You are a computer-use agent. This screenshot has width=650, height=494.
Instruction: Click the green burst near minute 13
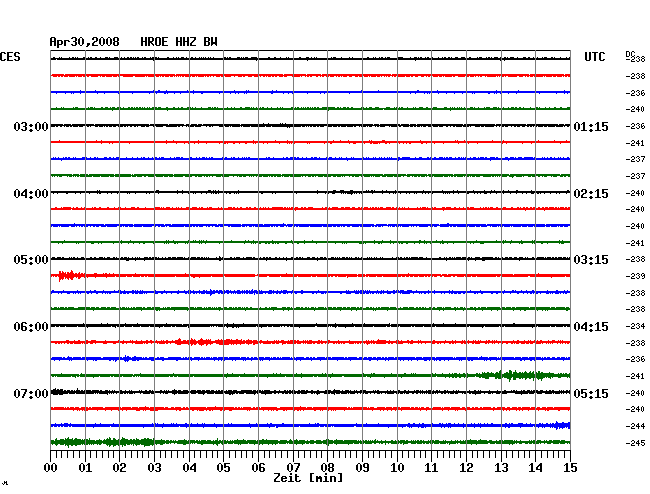coord(516,375)
